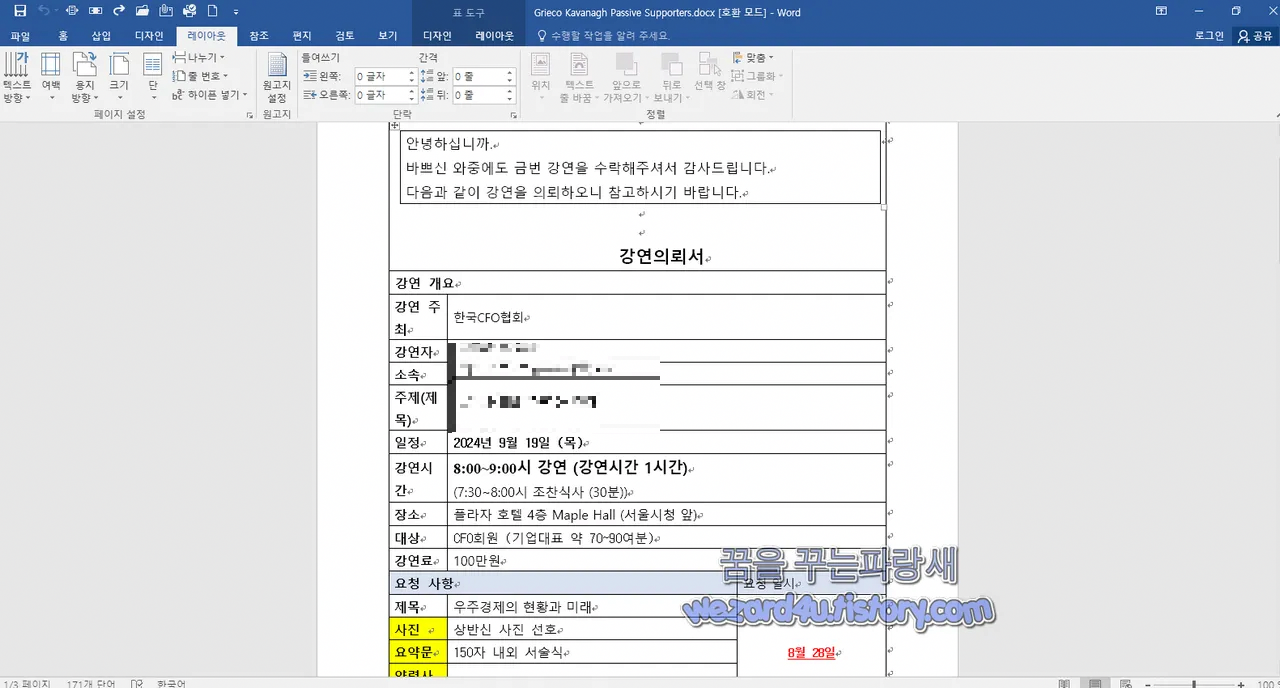This screenshot has height=688, width=1280.
Task: Launch the 페이지 설정 dialog
Action: pyautogui.click(x=249, y=116)
